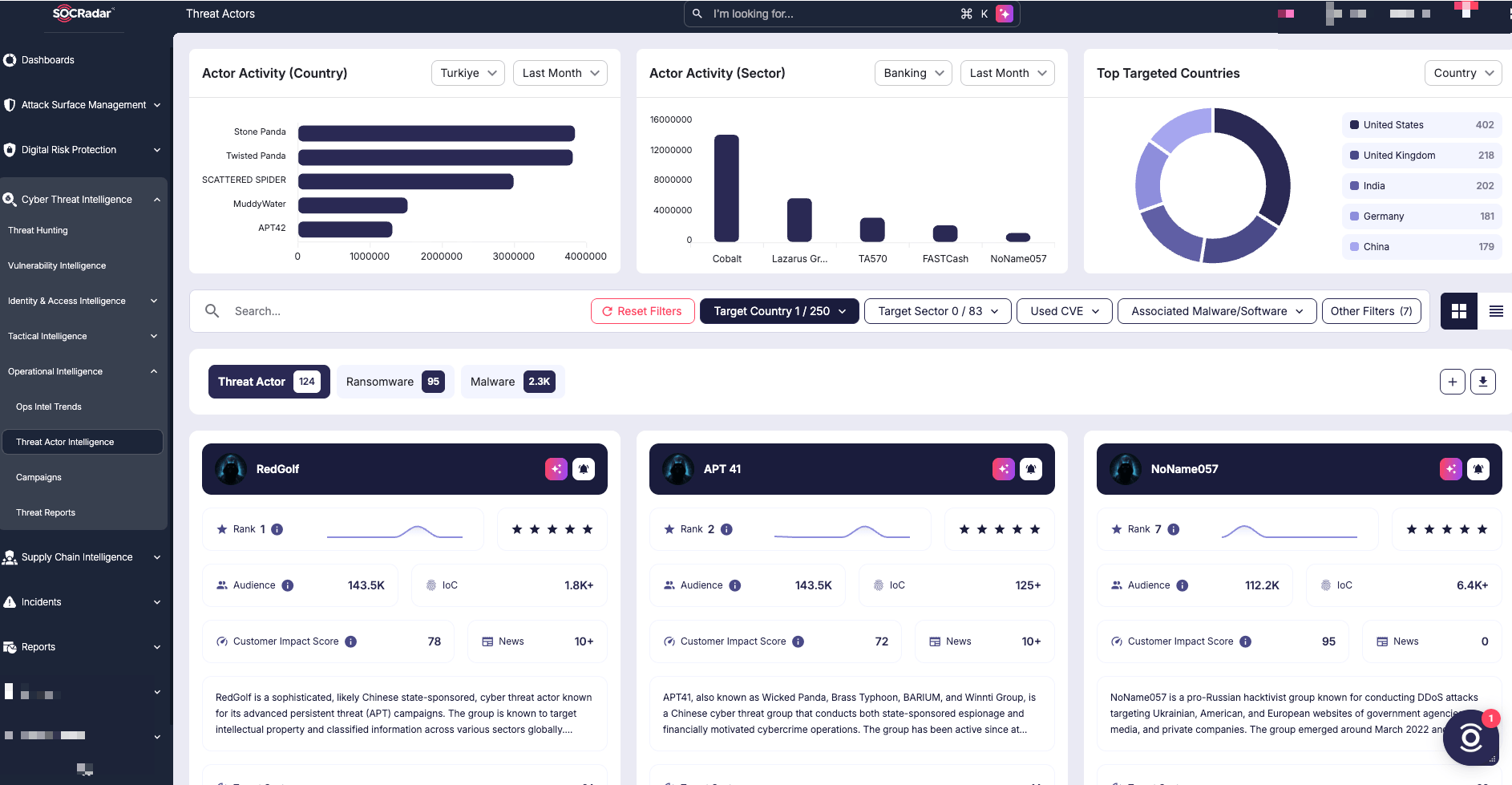
Task: Click the Dashboards sidebar icon
Action: tap(10, 60)
